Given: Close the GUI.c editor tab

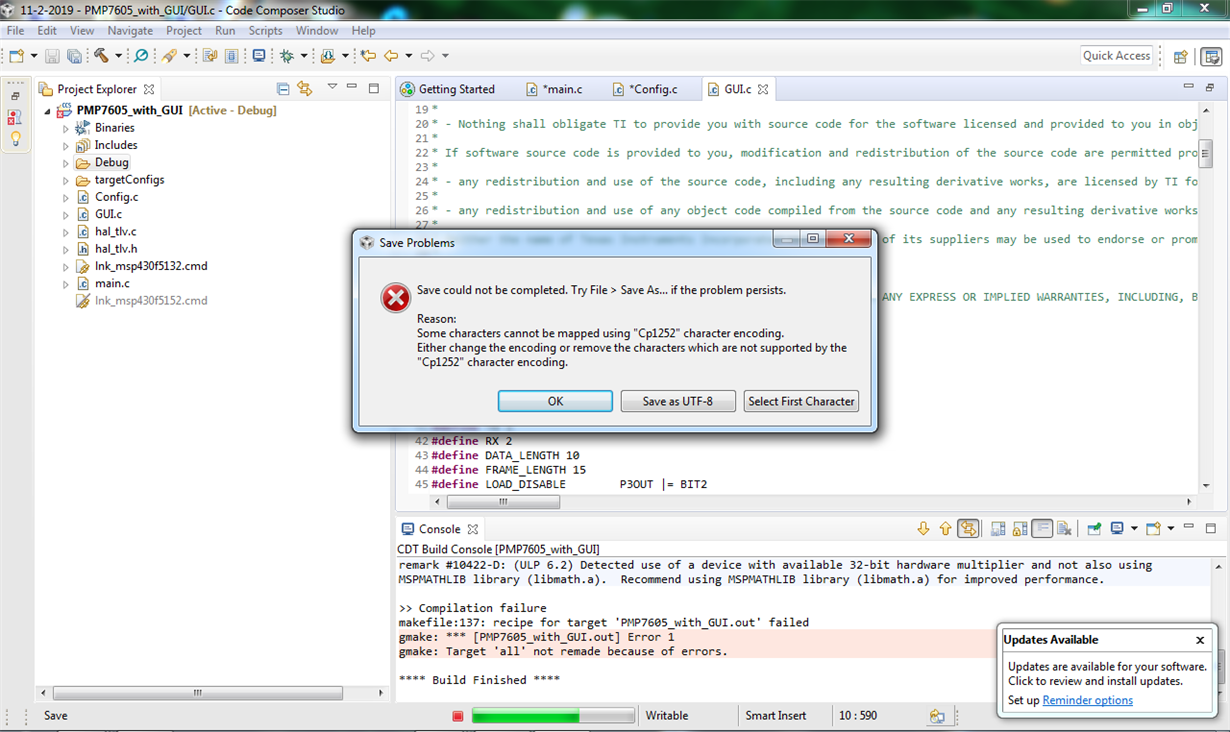Looking at the screenshot, I should click(x=763, y=89).
